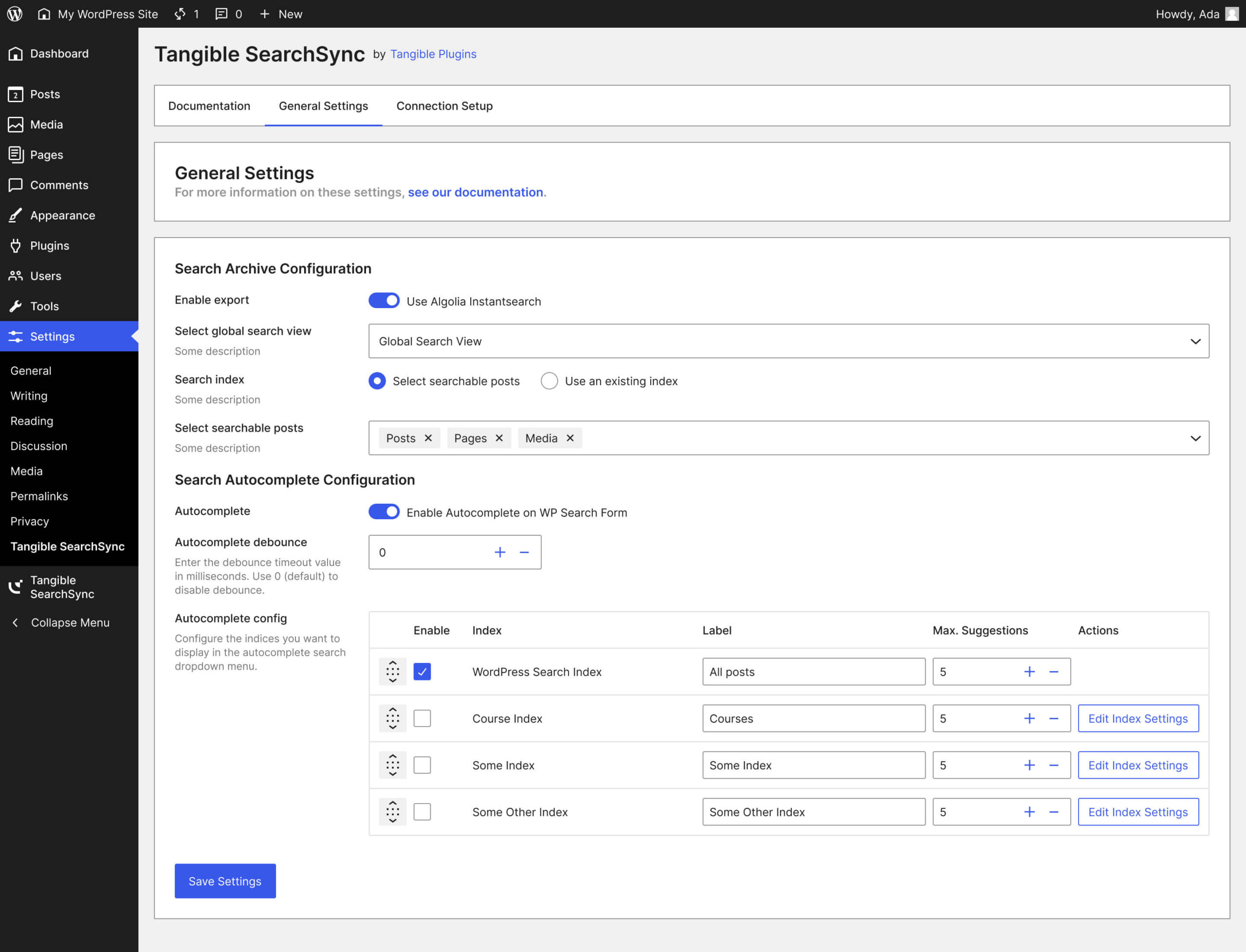Expand the searchable posts dropdown arrow

pos(1195,438)
